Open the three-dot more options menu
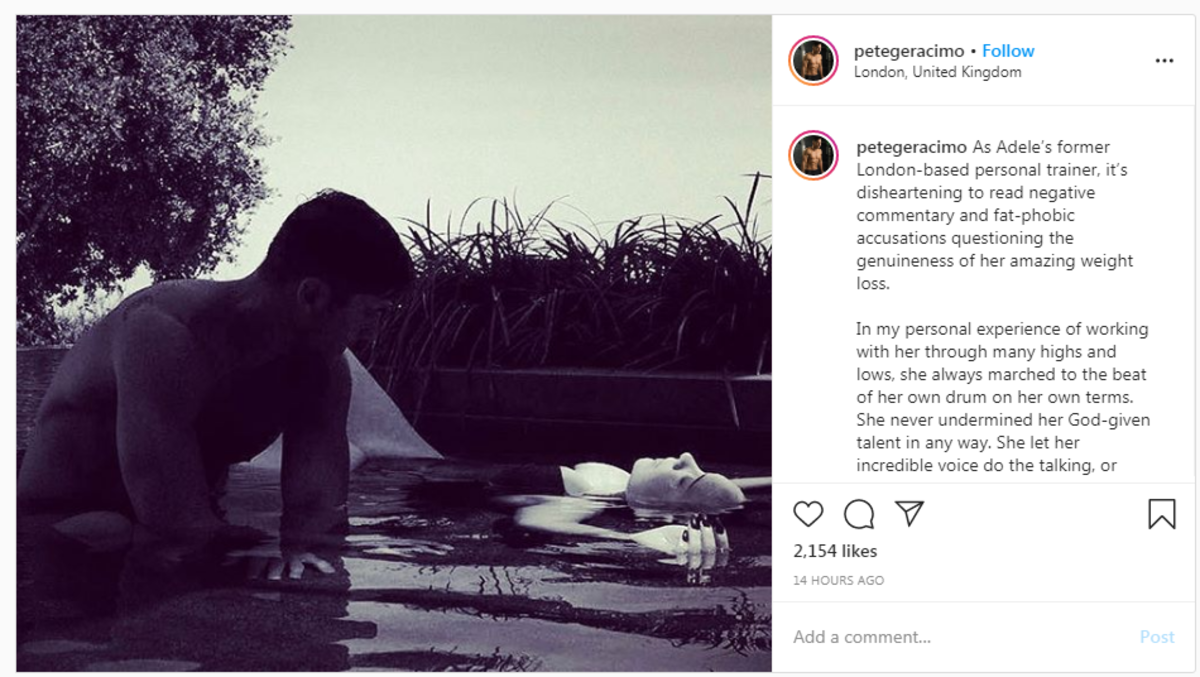This screenshot has height=677, width=1200. (x=1164, y=61)
